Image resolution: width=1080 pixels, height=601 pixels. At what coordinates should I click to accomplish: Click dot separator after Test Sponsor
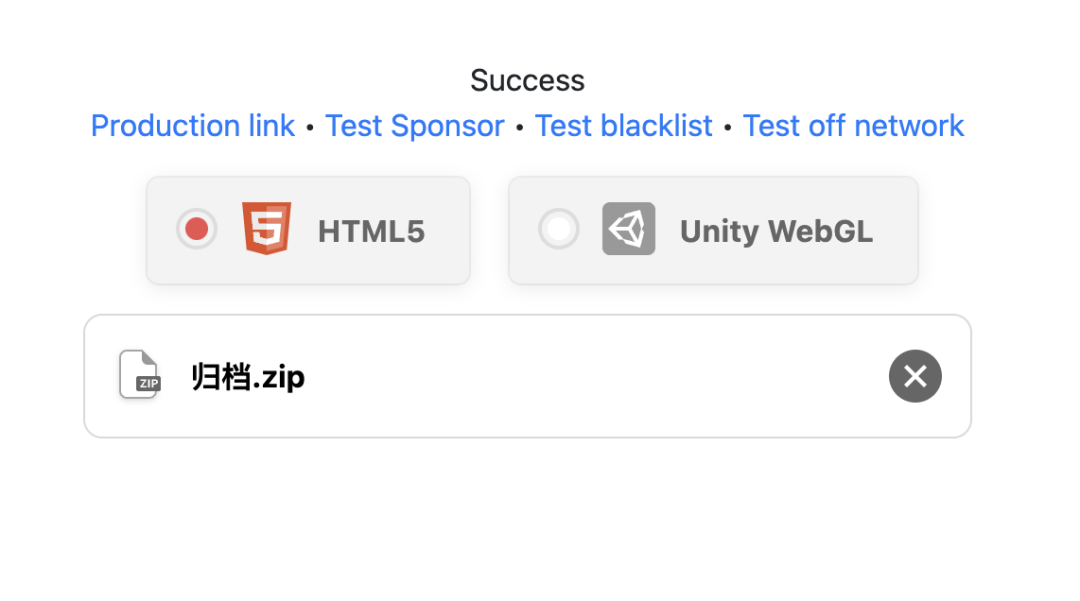520,128
